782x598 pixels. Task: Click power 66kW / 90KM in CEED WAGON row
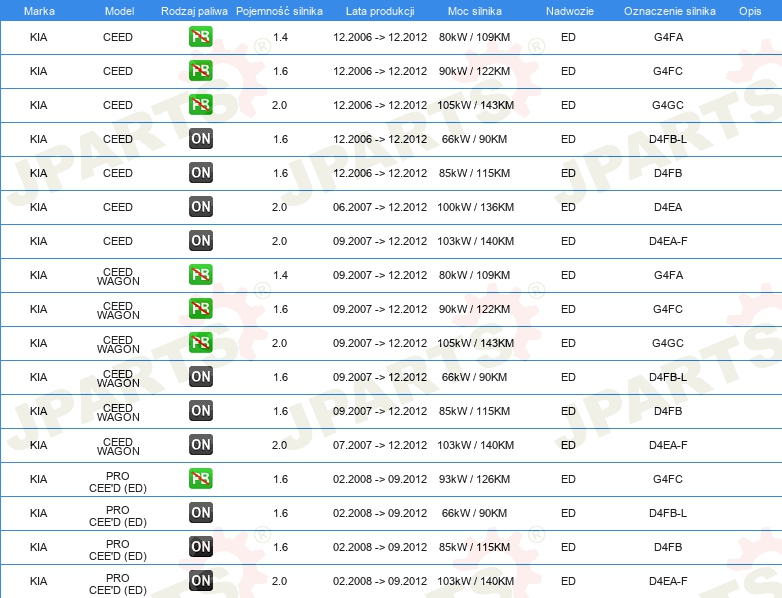pos(474,377)
